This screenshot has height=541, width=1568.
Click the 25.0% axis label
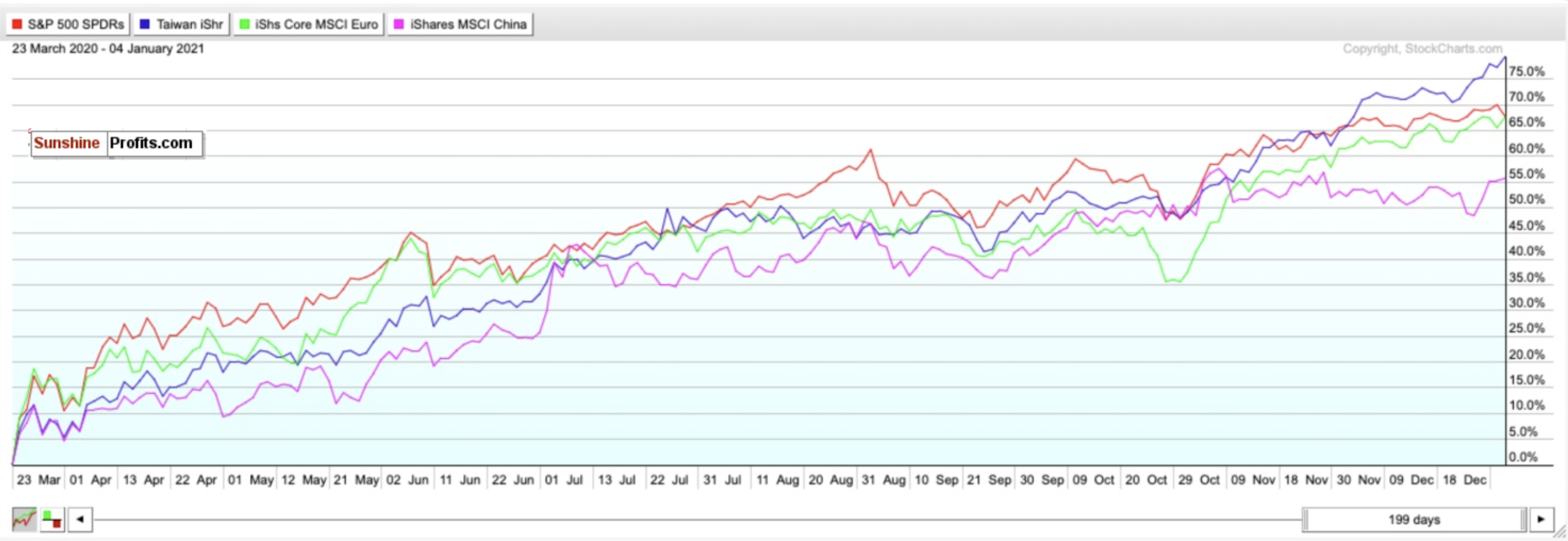coord(1527,328)
